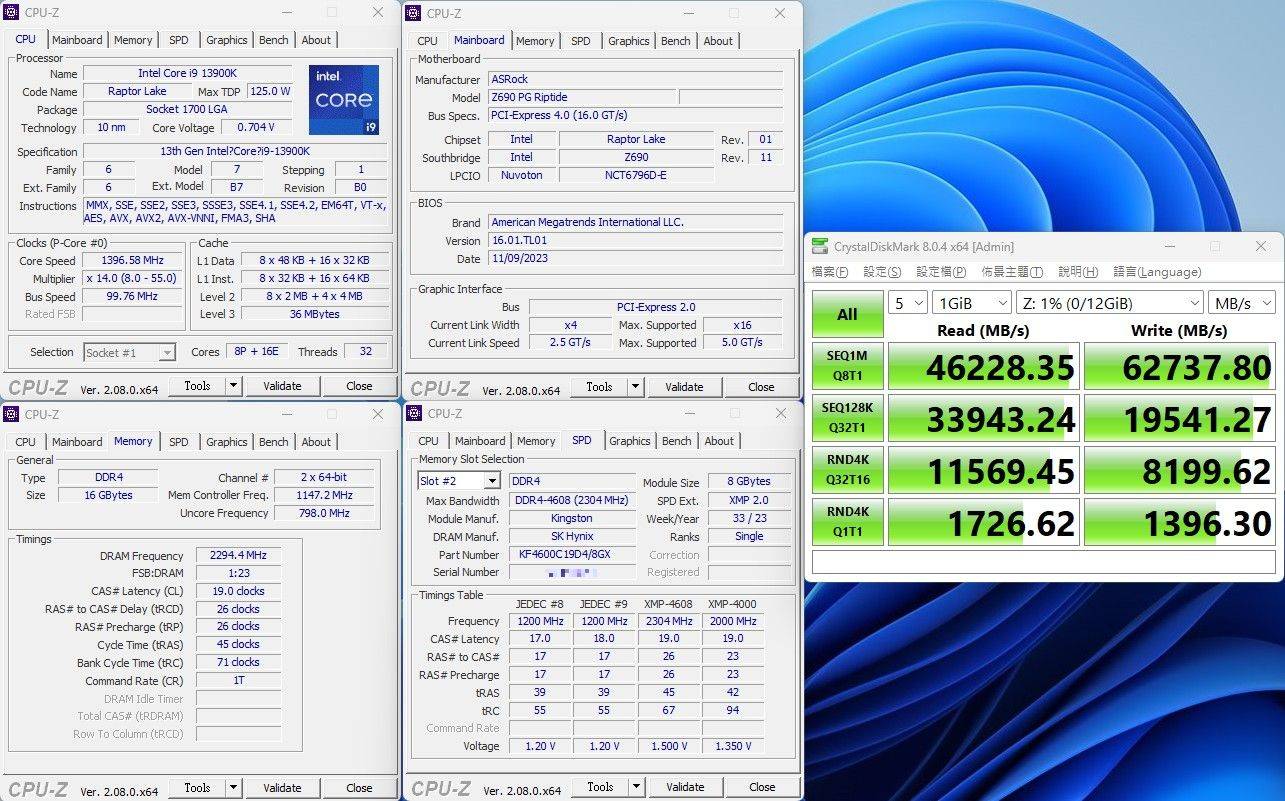Viewport: 1285px width, 801px height.
Task: Open test count dropdown showing 5
Action: (907, 303)
